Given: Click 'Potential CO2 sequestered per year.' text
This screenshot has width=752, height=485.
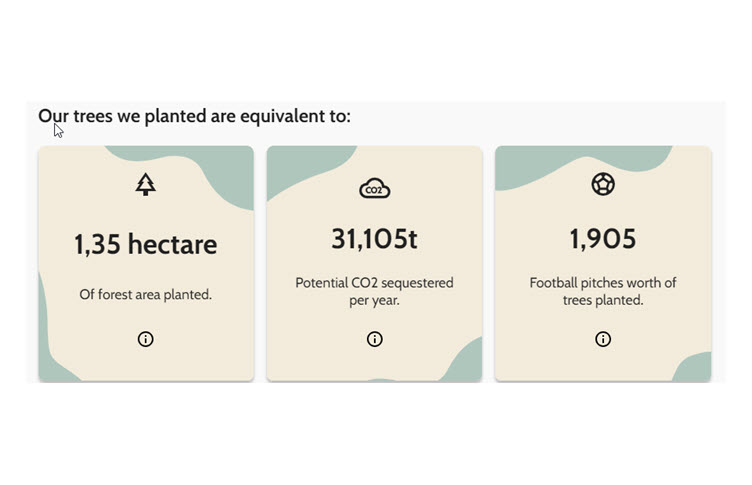Looking at the screenshot, I should coord(375,291).
